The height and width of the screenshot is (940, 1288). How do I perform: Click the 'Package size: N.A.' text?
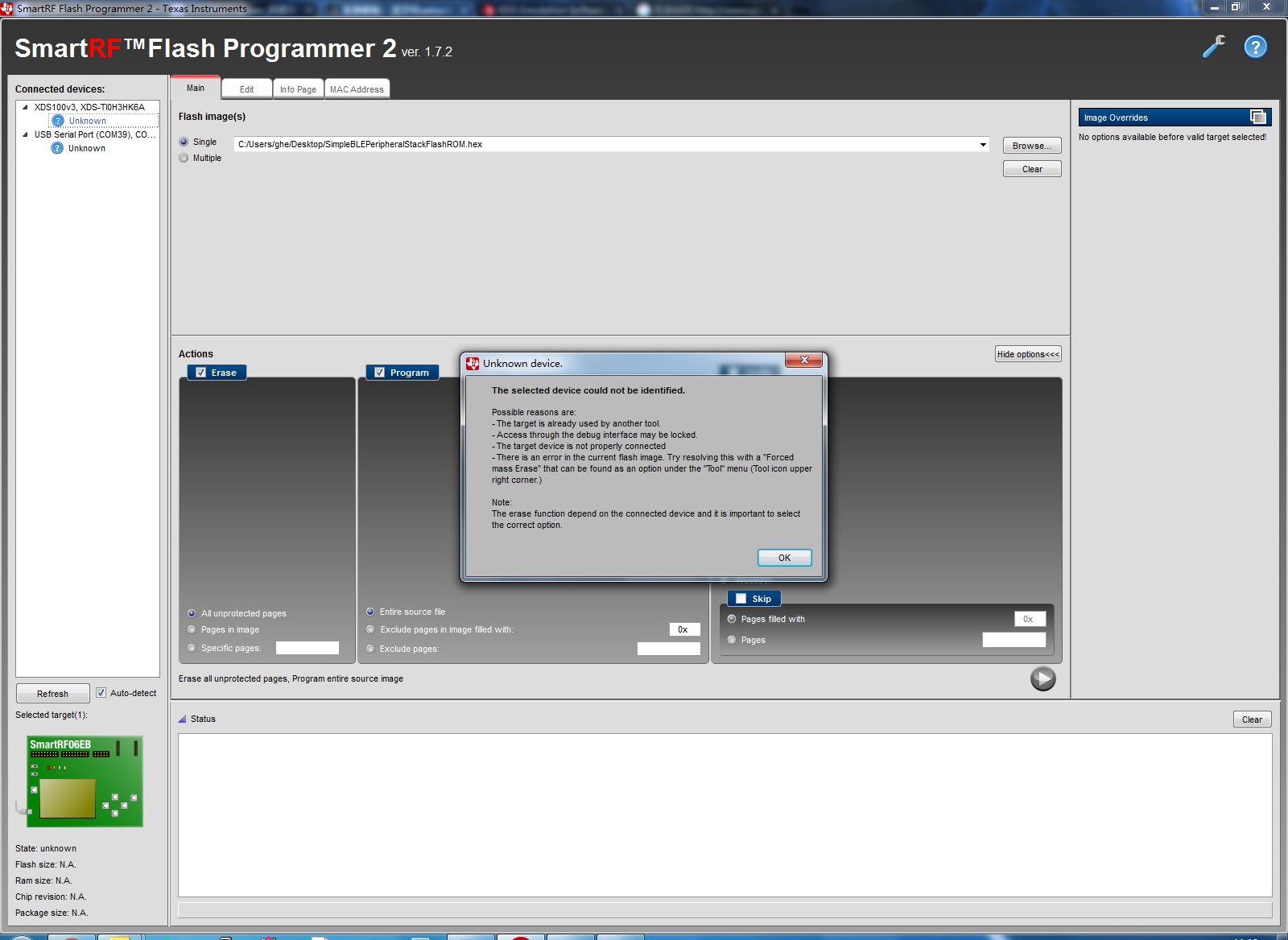tap(52, 913)
